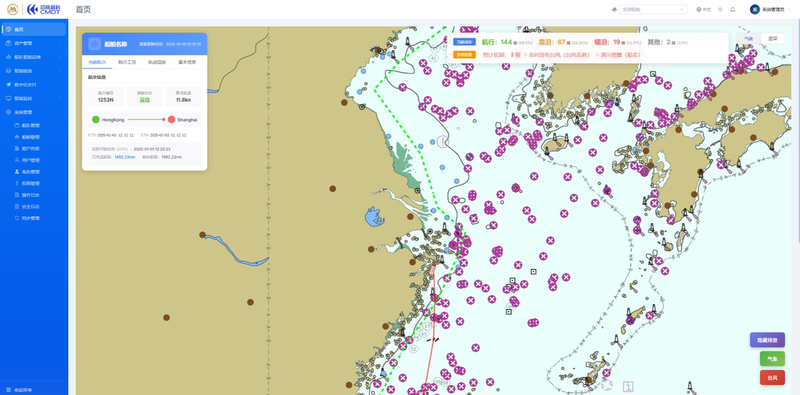Switch the map toggle to 气象
The width and height of the screenshot is (800, 395).
click(x=748, y=38)
